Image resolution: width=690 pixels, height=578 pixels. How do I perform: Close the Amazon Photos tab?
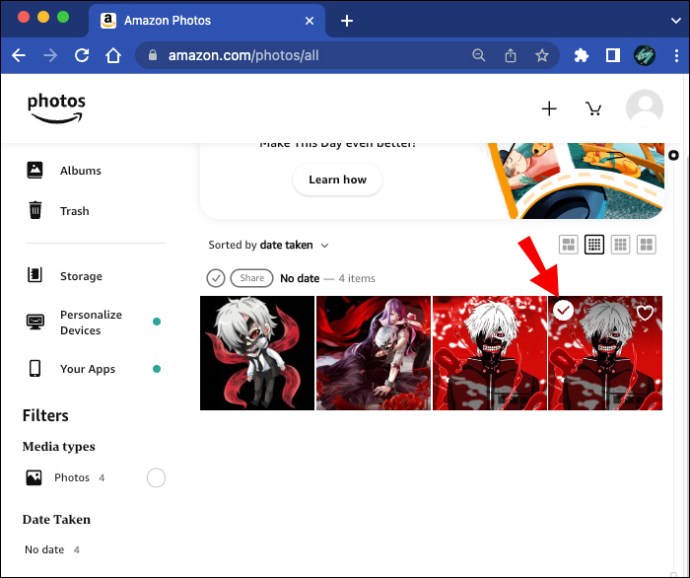click(x=309, y=21)
